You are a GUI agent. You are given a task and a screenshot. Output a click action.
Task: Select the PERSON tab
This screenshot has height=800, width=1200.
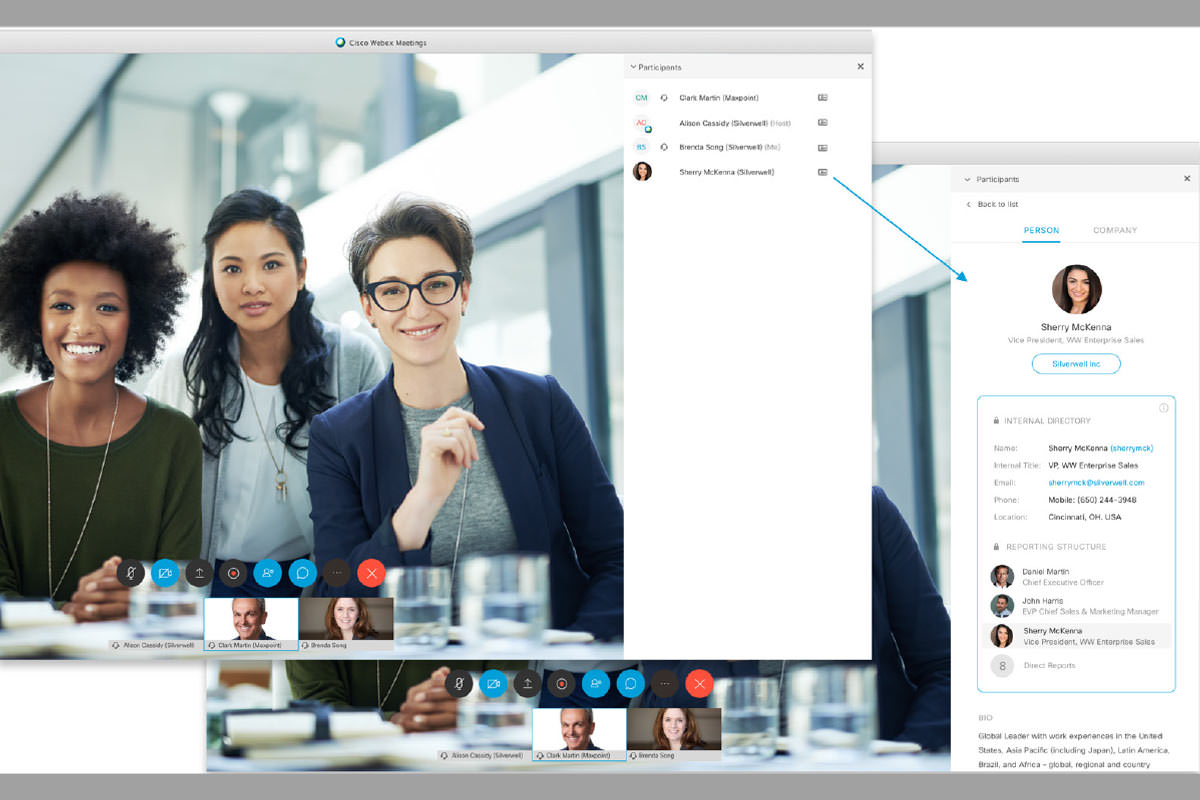[x=1041, y=230]
